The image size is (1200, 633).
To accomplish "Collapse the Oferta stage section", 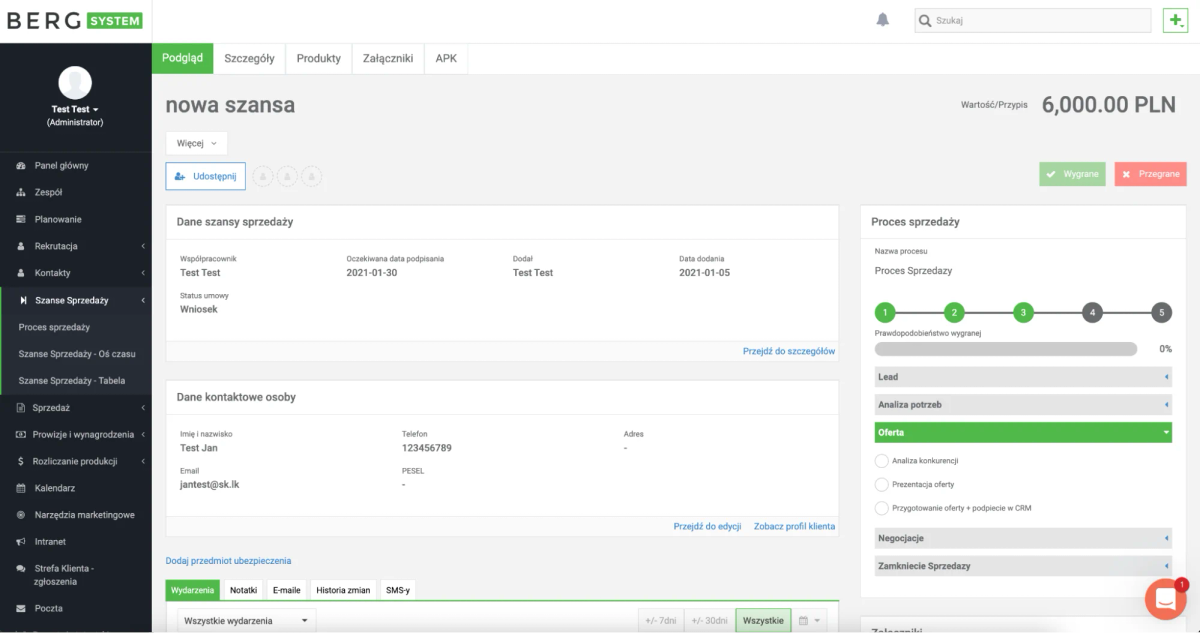I will pos(1023,433).
